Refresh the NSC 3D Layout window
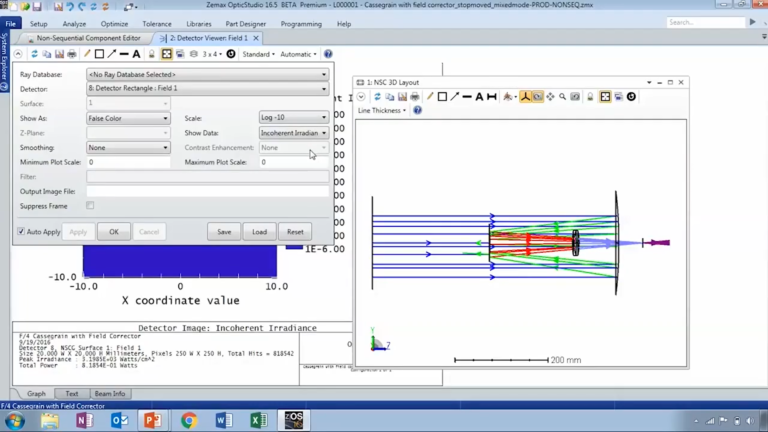 tap(377, 96)
